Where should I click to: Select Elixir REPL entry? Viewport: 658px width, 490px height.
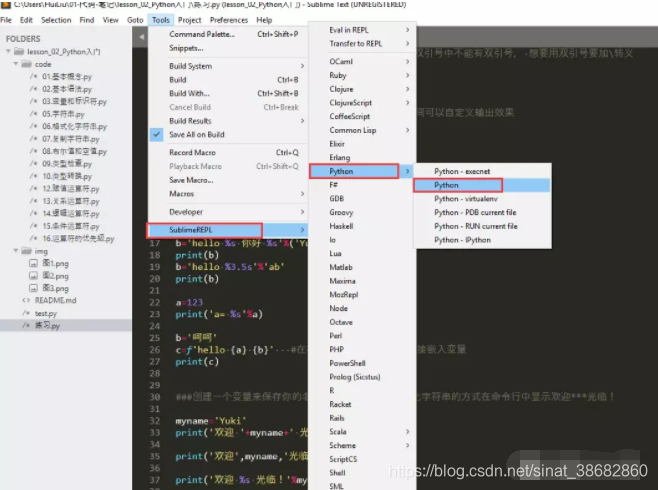pyautogui.click(x=362, y=144)
